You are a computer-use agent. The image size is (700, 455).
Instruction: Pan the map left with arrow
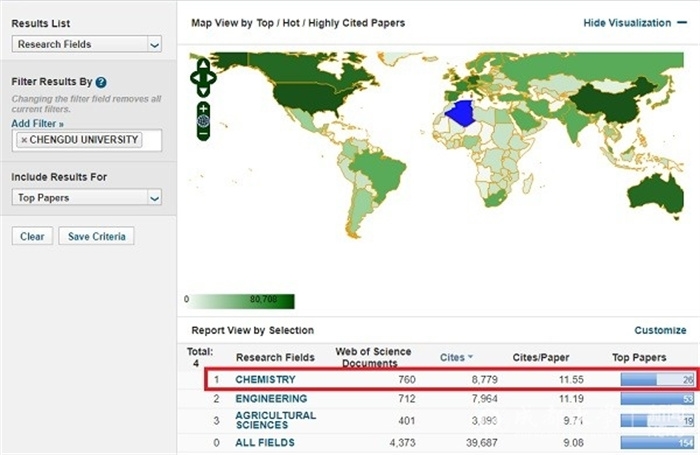click(194, 75)
